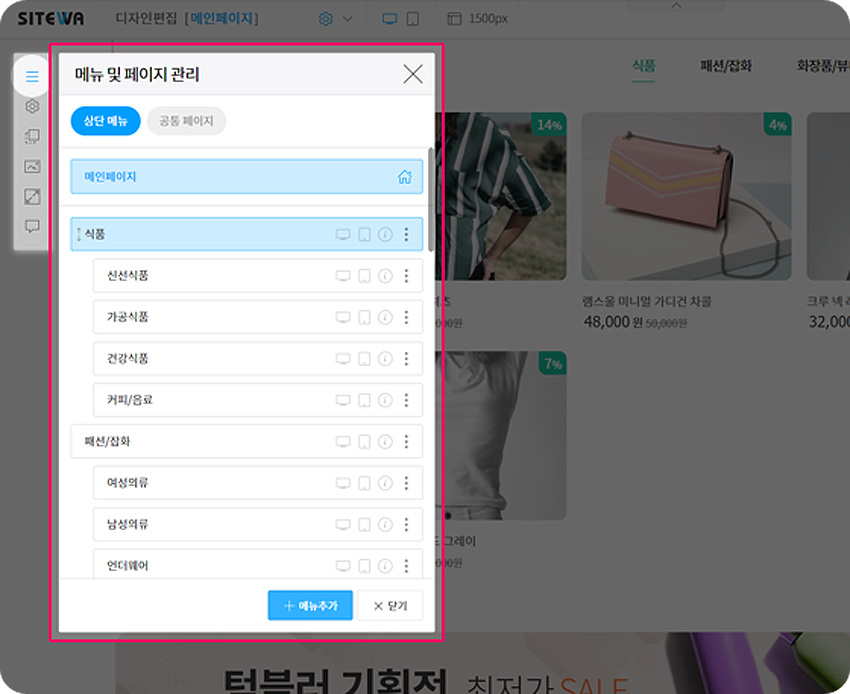Viewport: 850px width, 694px height.
Task: Select the page management icon in the sidebar
Action: pyautogui.click(x=31, y=136)
